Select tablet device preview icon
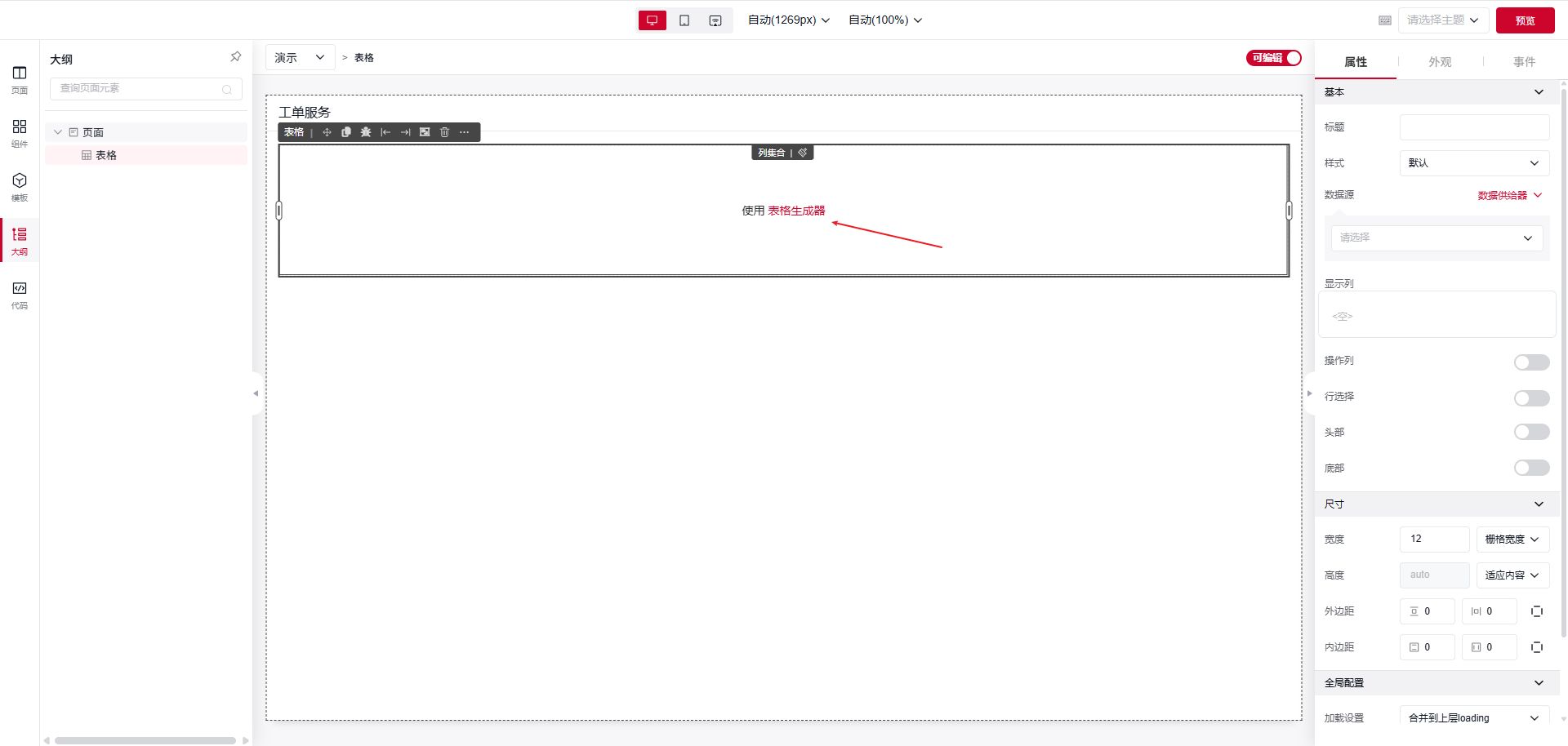Viewport: 1568px width, 746px height. [x=684, y=20]
